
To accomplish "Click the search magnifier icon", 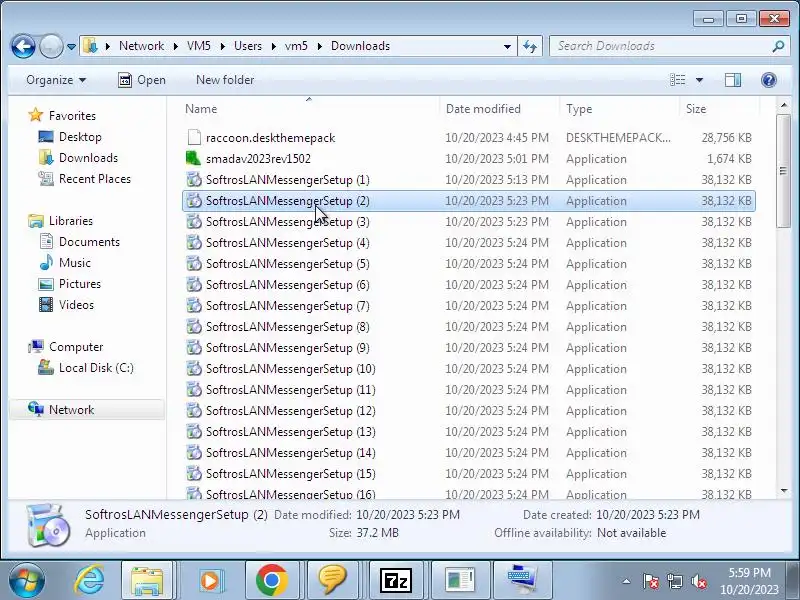I will (x=778, y=46).
